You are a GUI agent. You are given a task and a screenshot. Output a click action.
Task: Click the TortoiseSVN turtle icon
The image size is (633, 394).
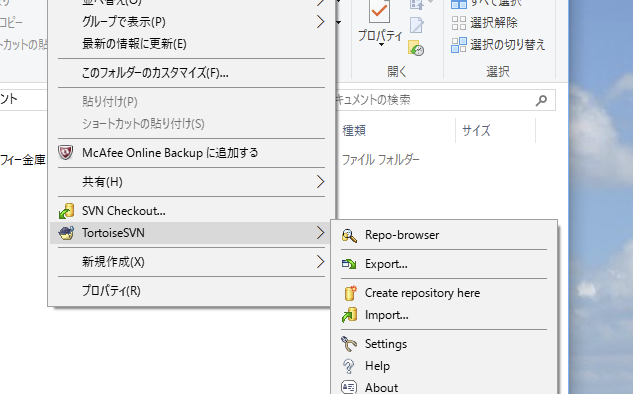[66, 233]
